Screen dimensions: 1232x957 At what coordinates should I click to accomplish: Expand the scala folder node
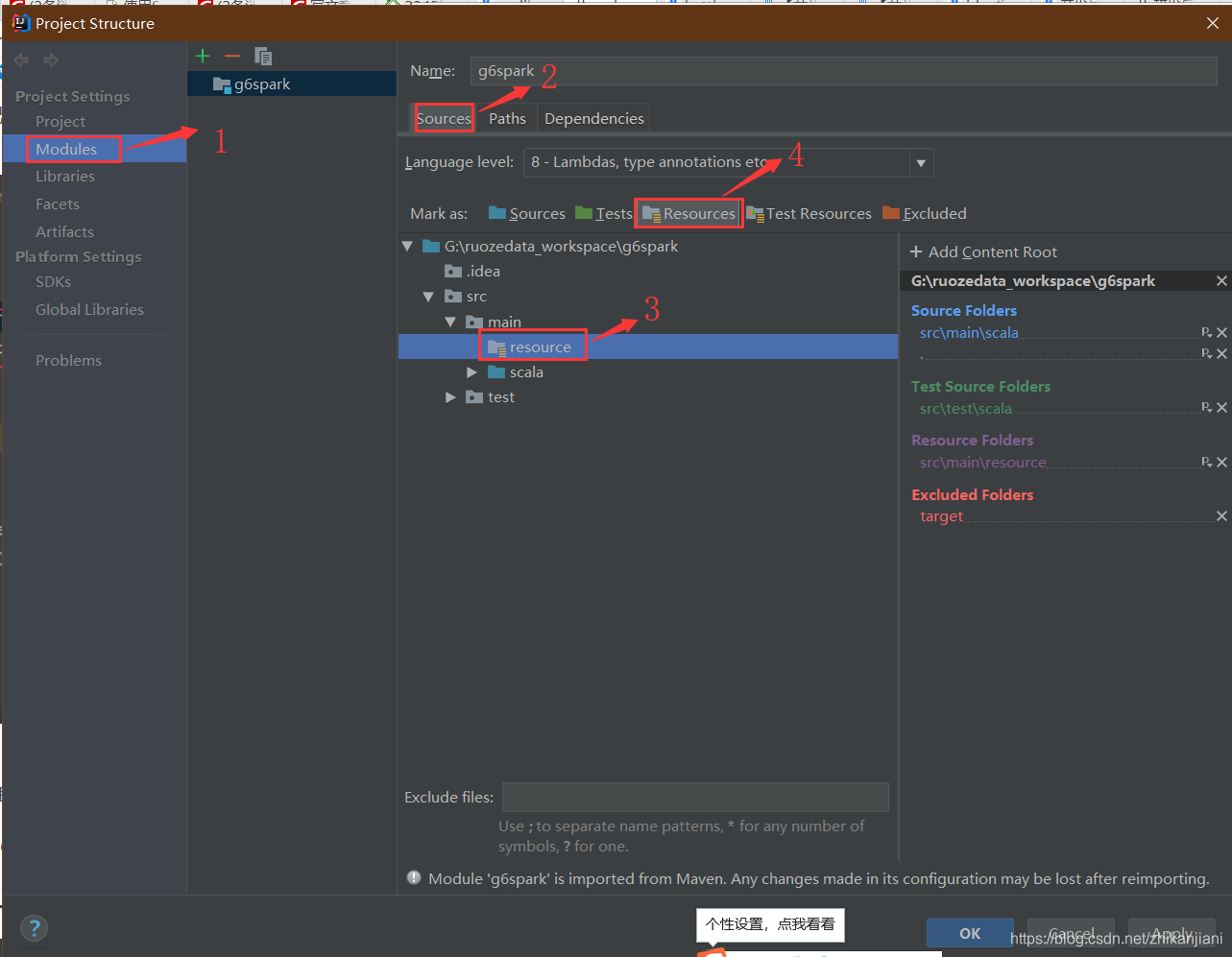[x=471, y=372]
